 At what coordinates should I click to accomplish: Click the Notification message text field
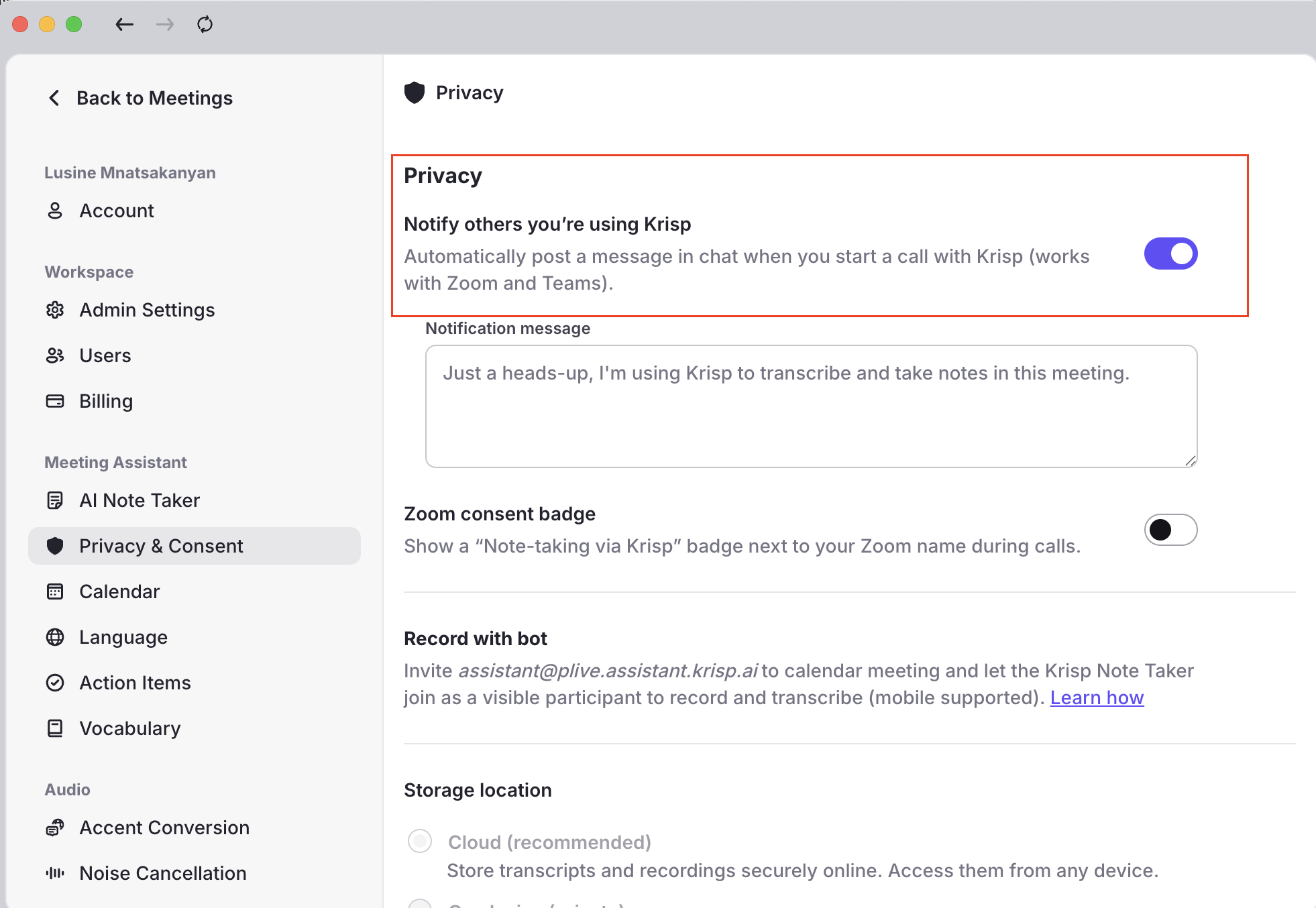[x=811, y=406]
